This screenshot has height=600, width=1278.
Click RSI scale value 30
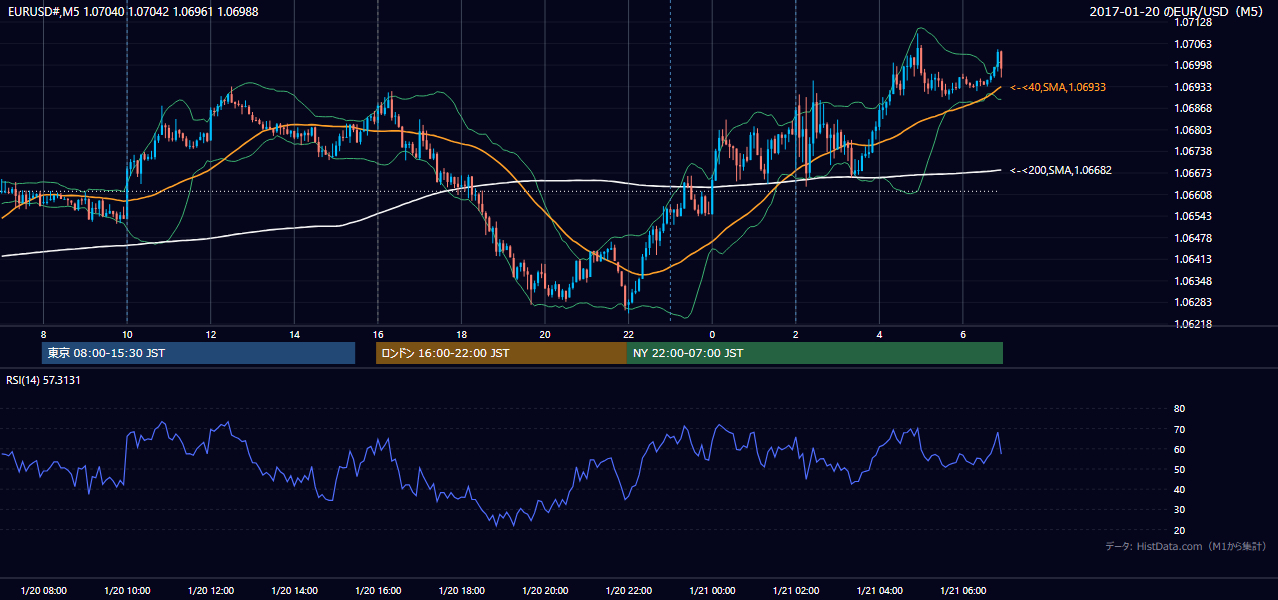pyautogui.click(x=1180, y=509)
